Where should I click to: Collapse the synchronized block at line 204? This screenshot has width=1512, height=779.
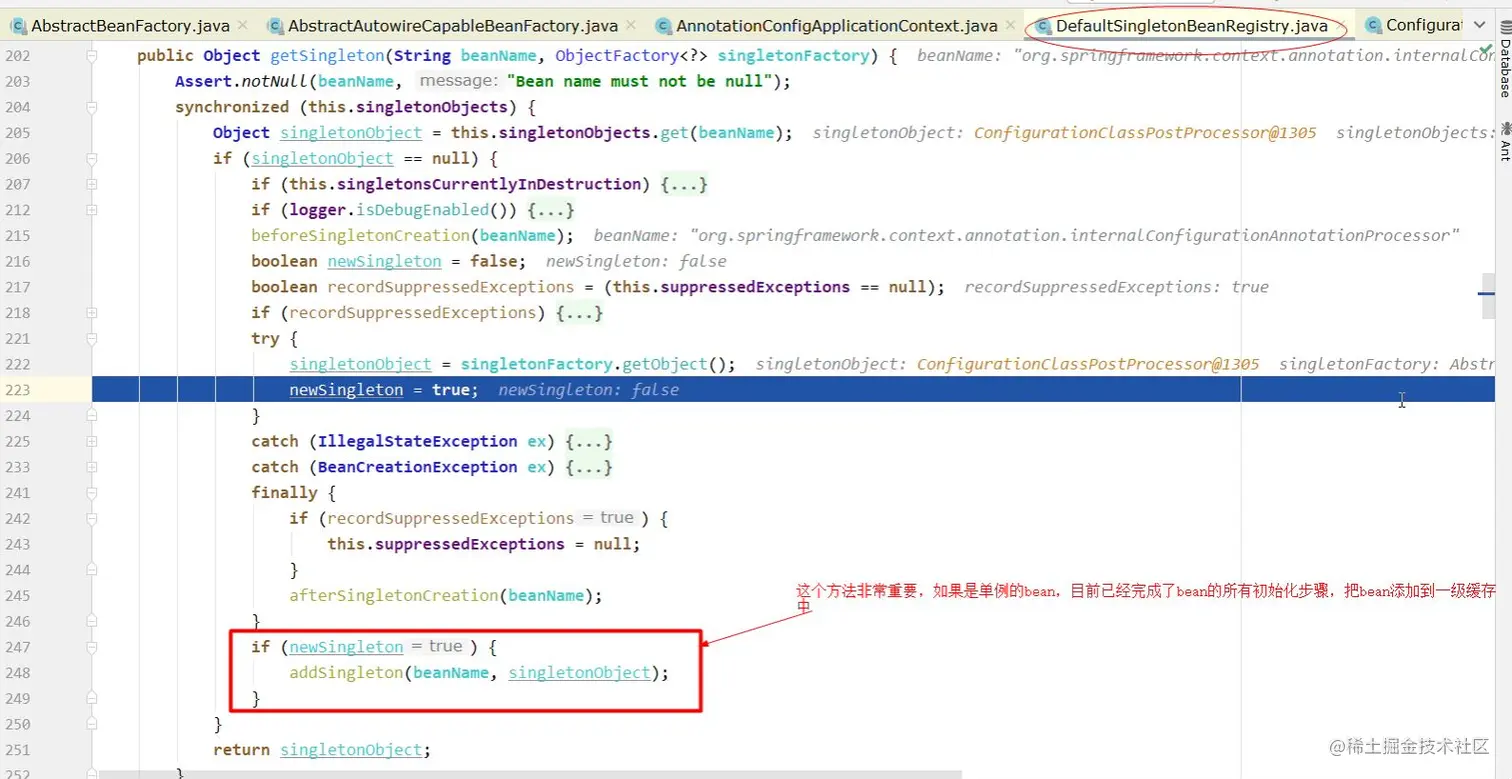pyautogui.click(x=92, y=107)
